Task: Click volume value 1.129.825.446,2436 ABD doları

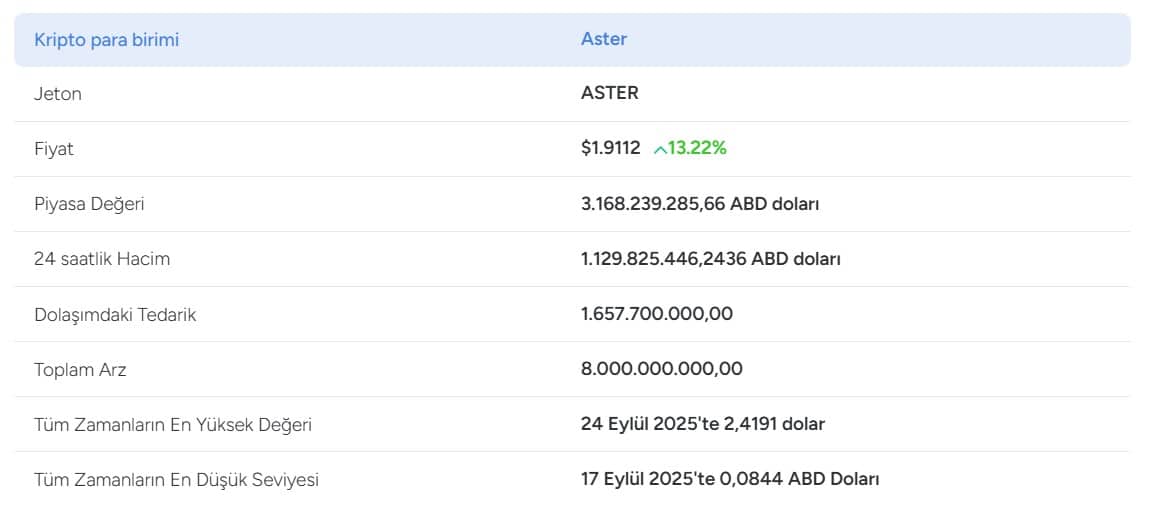Action: 711,259
